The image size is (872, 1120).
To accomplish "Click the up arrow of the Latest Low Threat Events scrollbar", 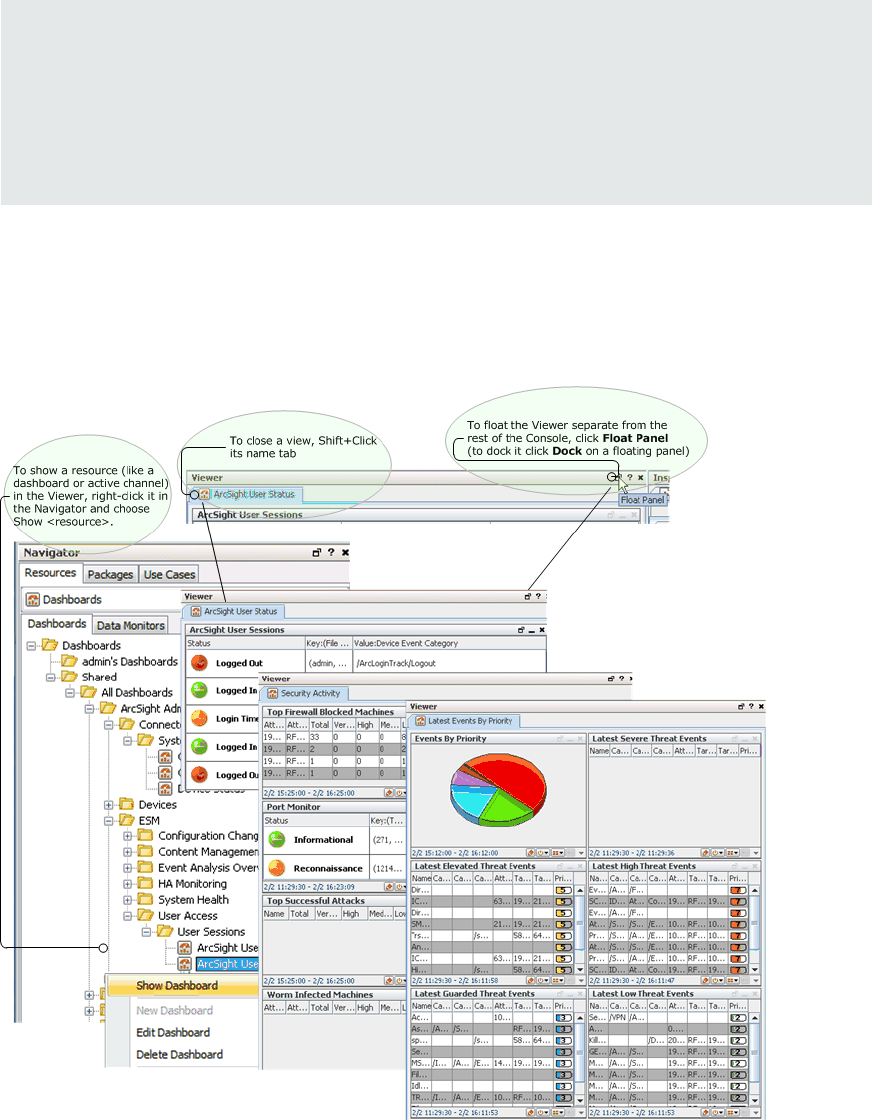I will (x=755, y=1018).
